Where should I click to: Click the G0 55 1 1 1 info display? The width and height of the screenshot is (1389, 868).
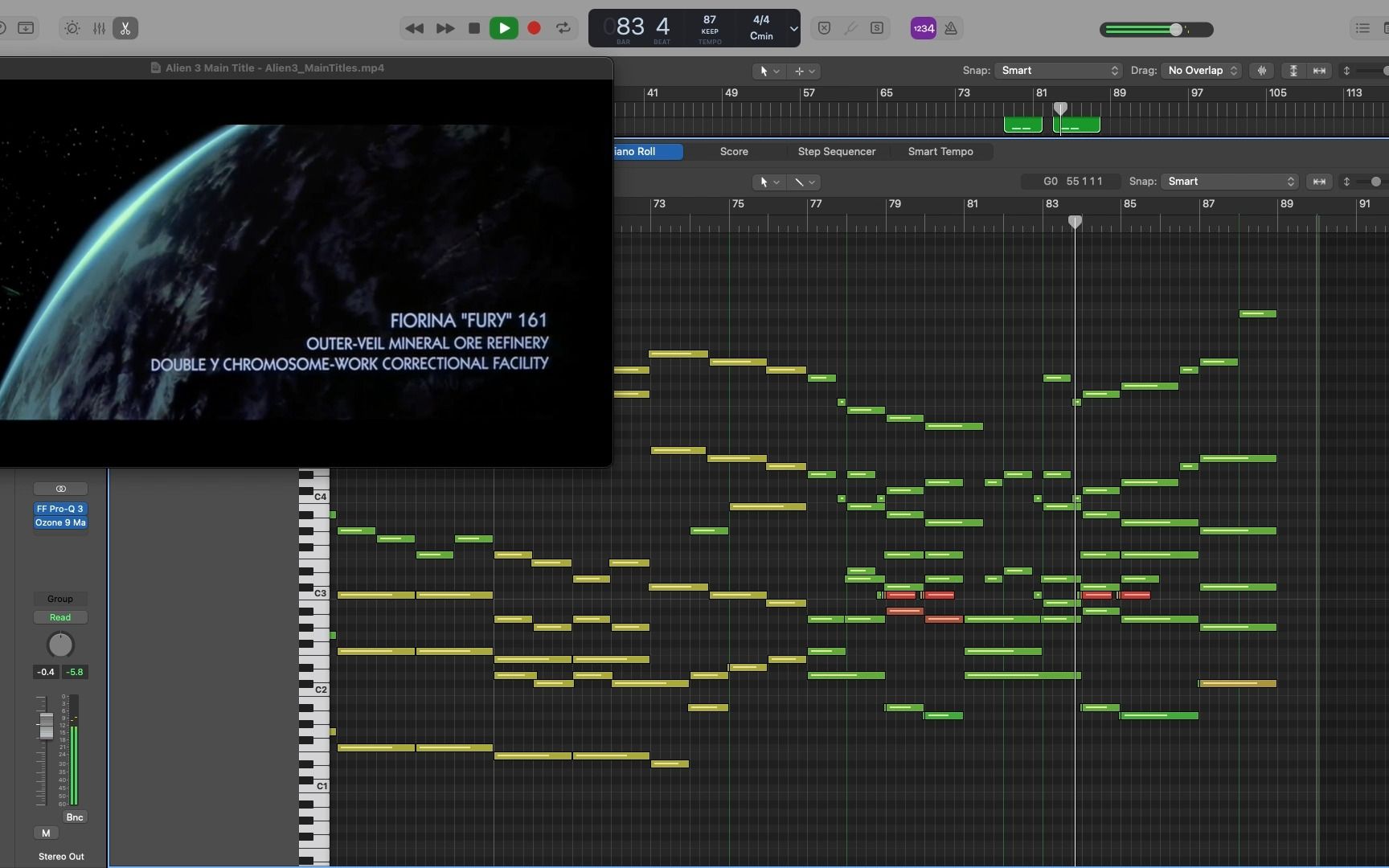click(x=1072, y=182)
